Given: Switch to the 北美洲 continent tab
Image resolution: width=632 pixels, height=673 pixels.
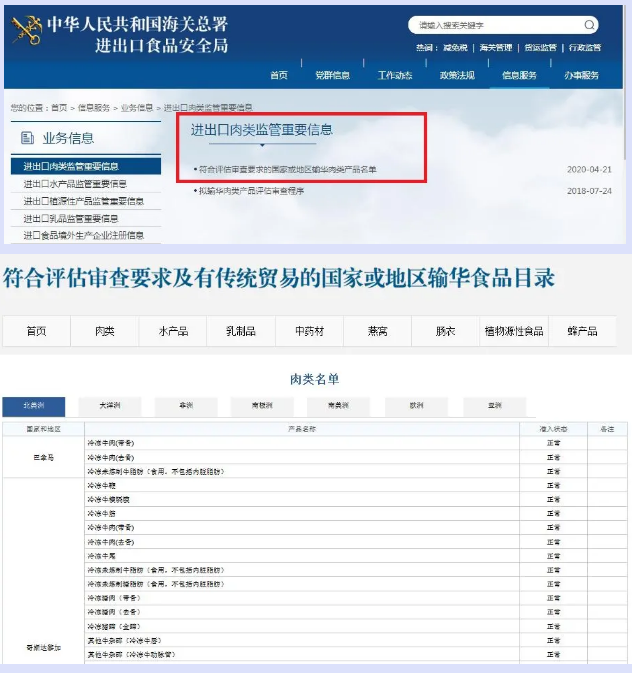Looking at the screenshot, I should [x=33, y=406].
